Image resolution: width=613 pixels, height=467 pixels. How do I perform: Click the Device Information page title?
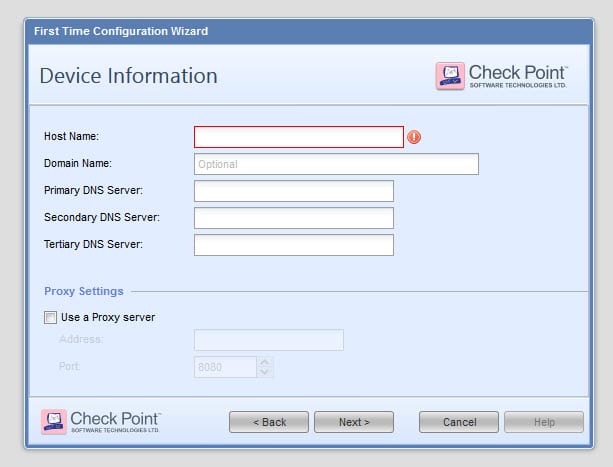point(128,76)
